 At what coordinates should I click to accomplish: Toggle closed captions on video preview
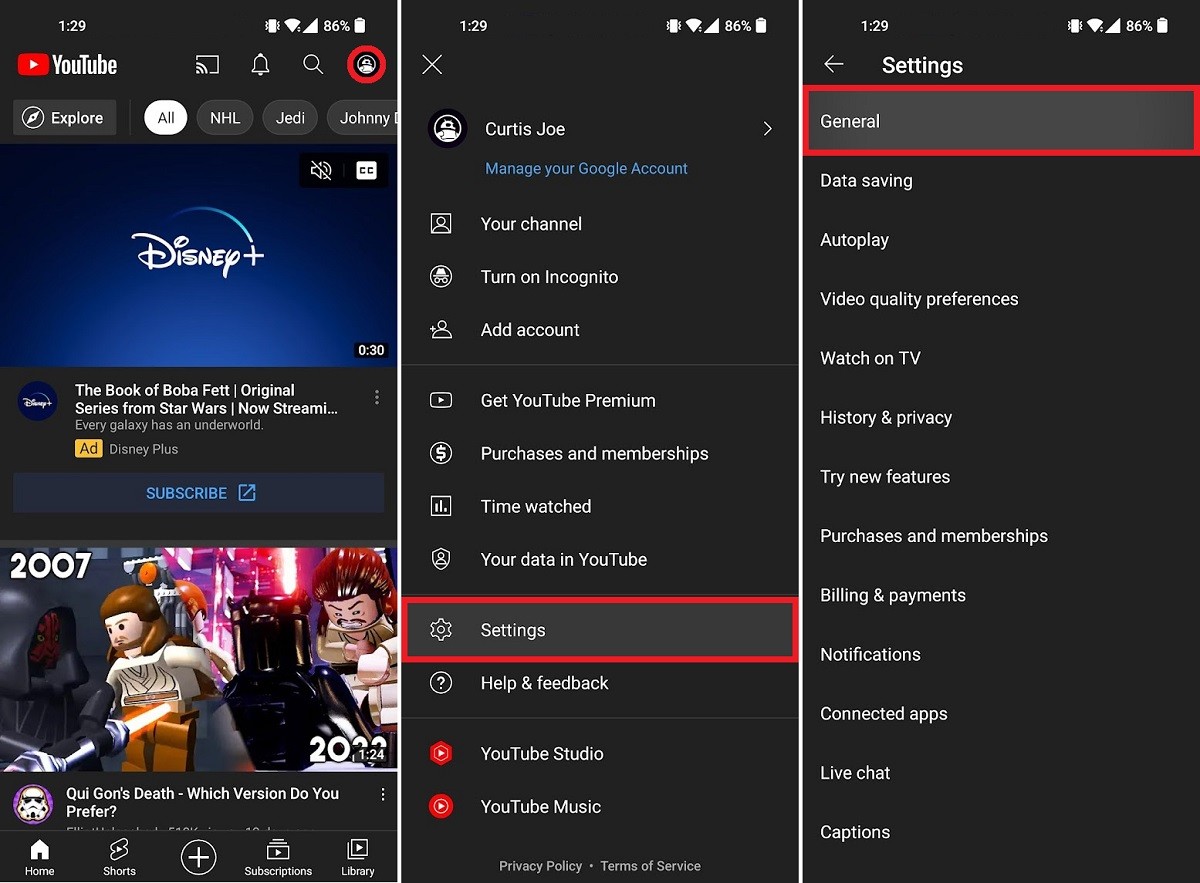pos(367,171)
